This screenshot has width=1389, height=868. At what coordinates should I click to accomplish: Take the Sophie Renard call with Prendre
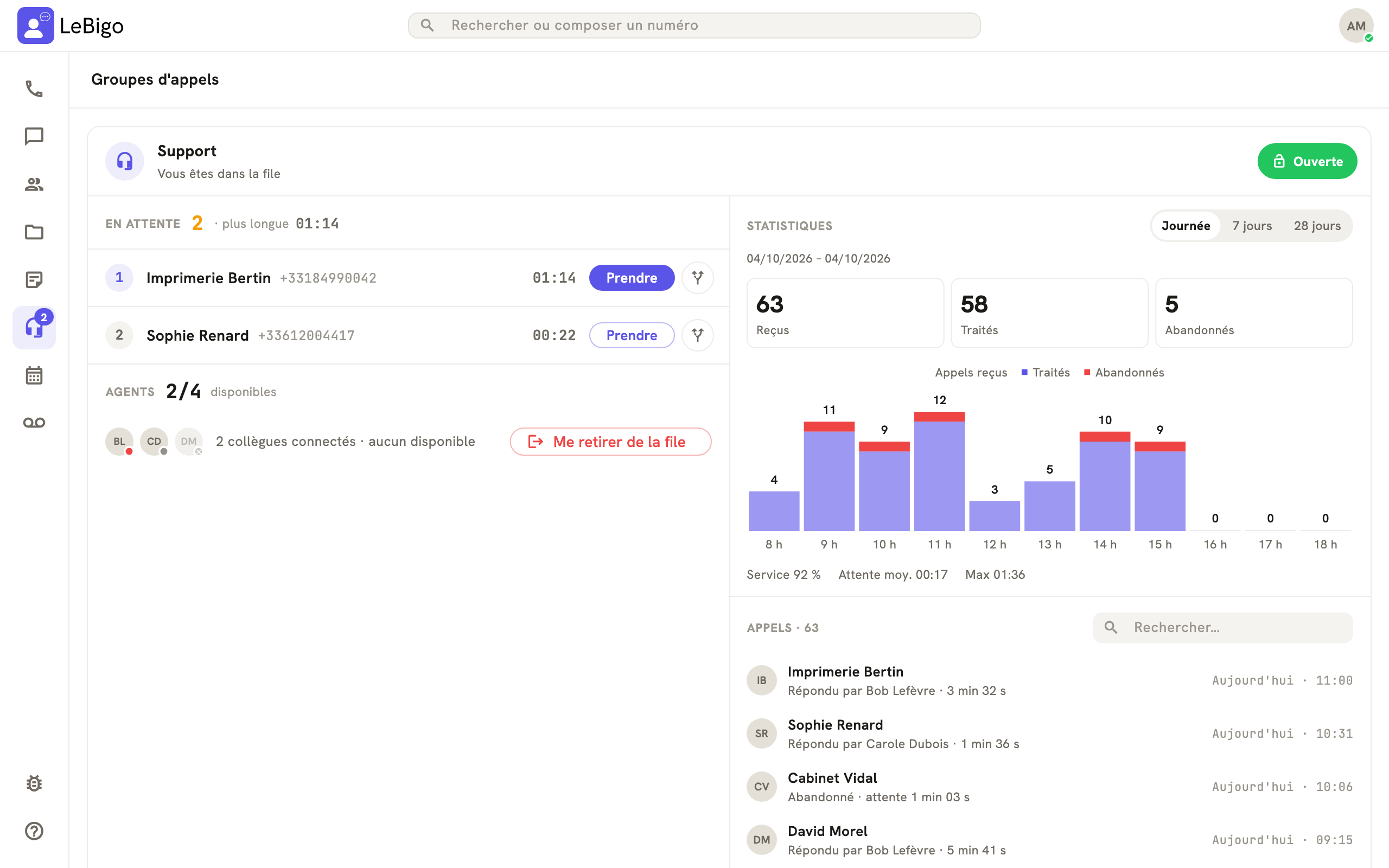pyautogui.click(x=632, y=335)
